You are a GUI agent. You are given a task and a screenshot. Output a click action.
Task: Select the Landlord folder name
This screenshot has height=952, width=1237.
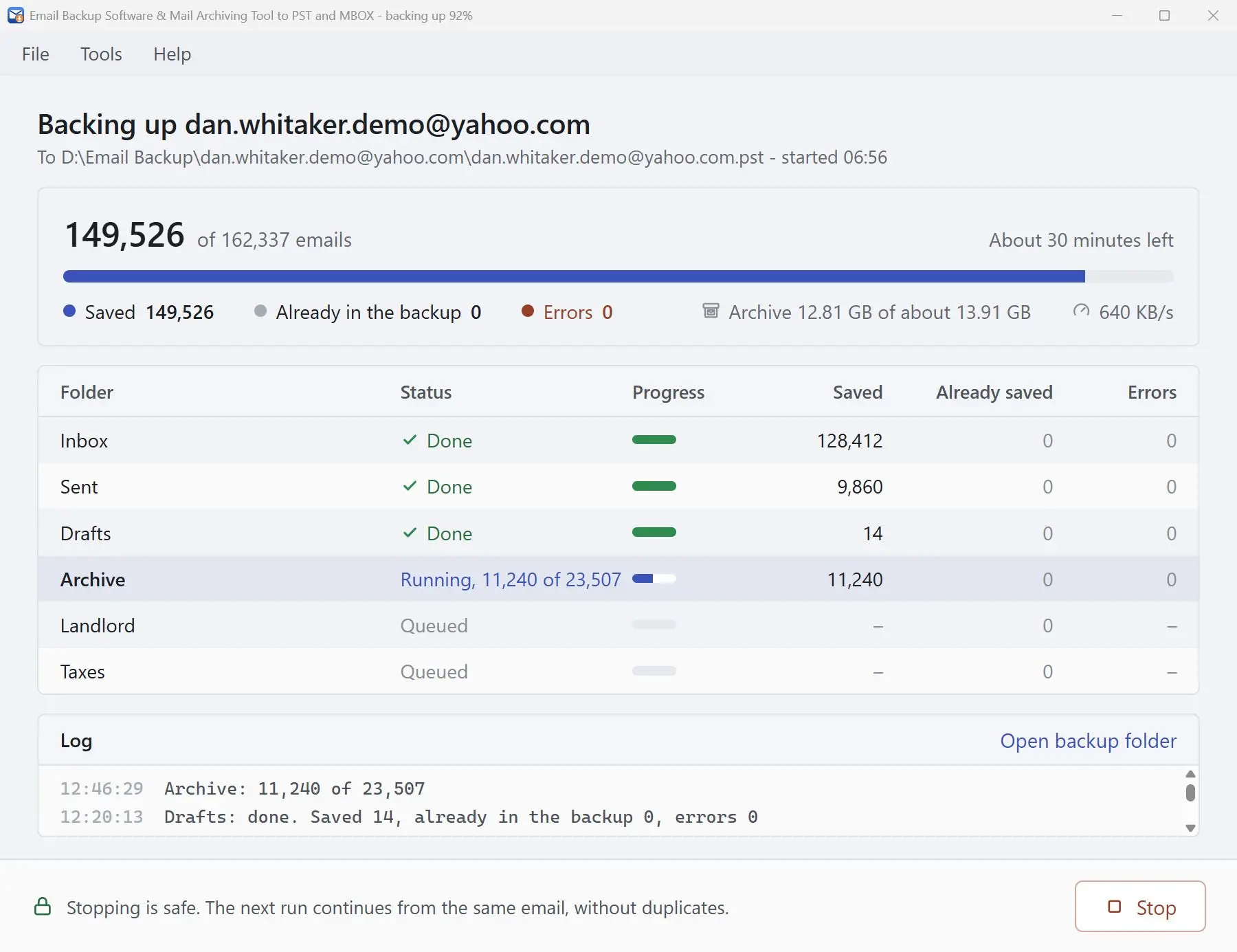[x=98, y=626]
